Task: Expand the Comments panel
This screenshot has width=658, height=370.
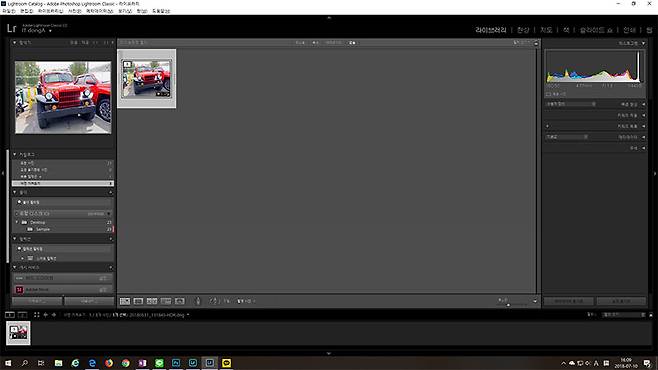Action: (644, 148)
